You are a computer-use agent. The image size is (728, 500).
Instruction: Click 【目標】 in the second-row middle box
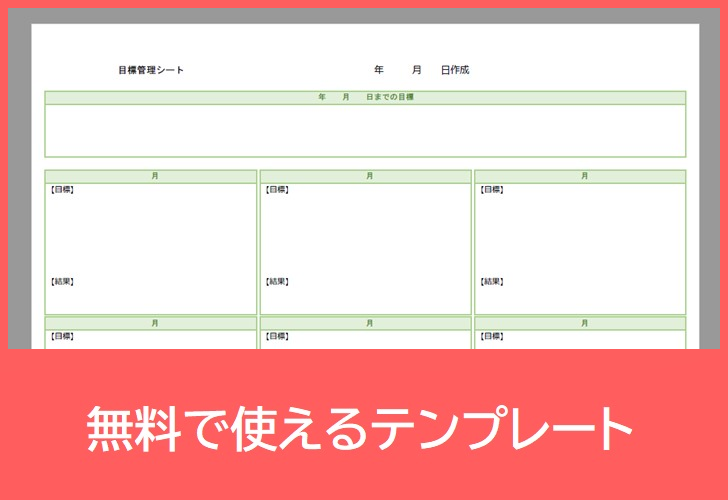pyautogui.click(x=277, y=337)
